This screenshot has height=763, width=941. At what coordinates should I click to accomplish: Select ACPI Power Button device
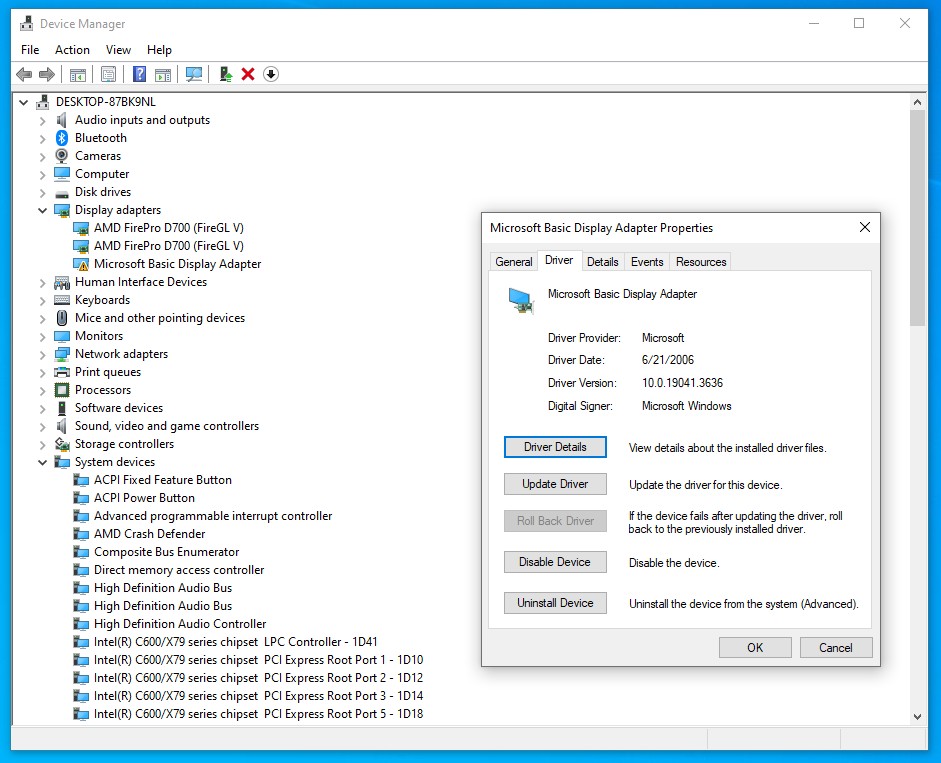tap(144, 498)
